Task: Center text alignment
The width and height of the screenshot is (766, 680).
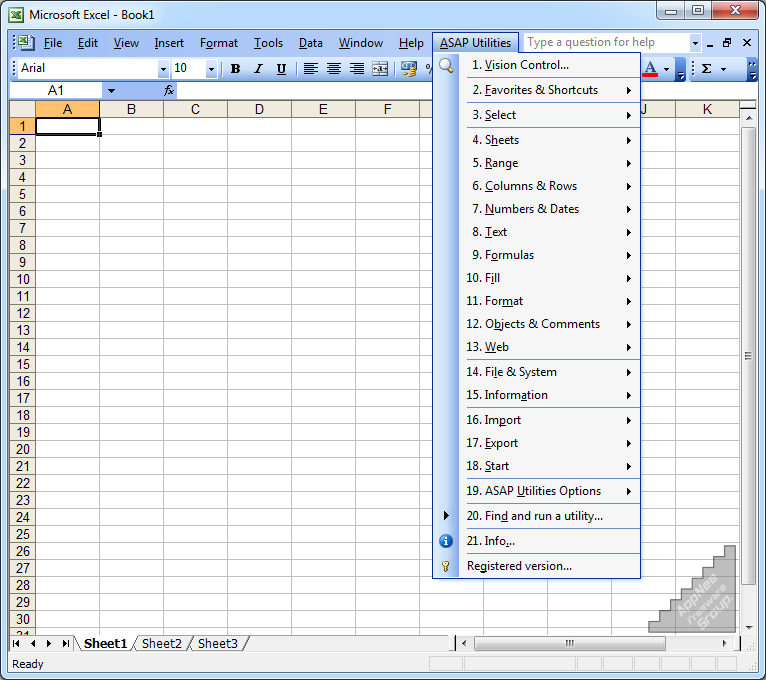Action: pos(334,69)
